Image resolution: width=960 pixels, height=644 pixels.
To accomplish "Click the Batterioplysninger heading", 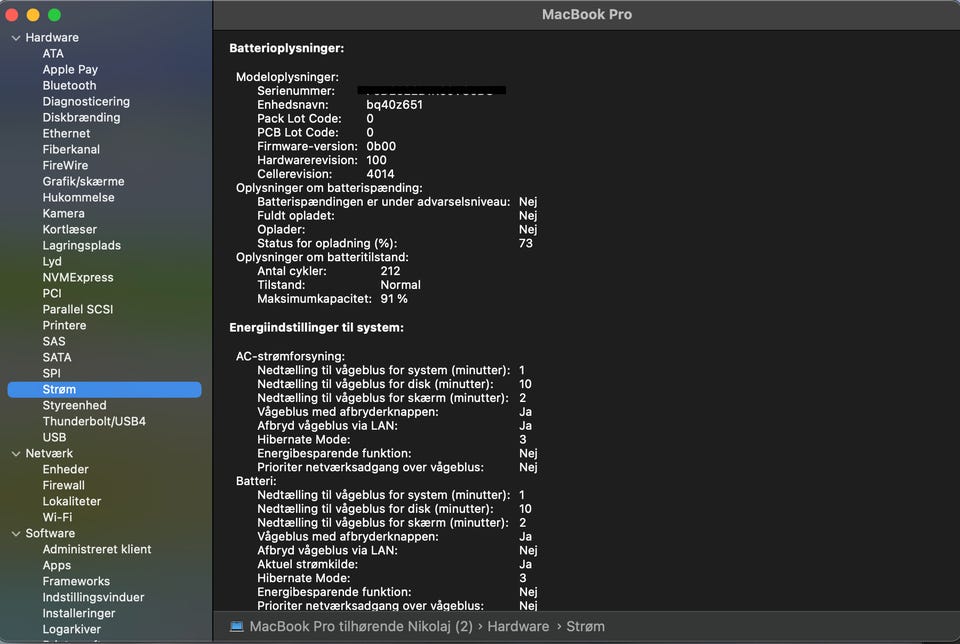I will click(x=287, y=48).
